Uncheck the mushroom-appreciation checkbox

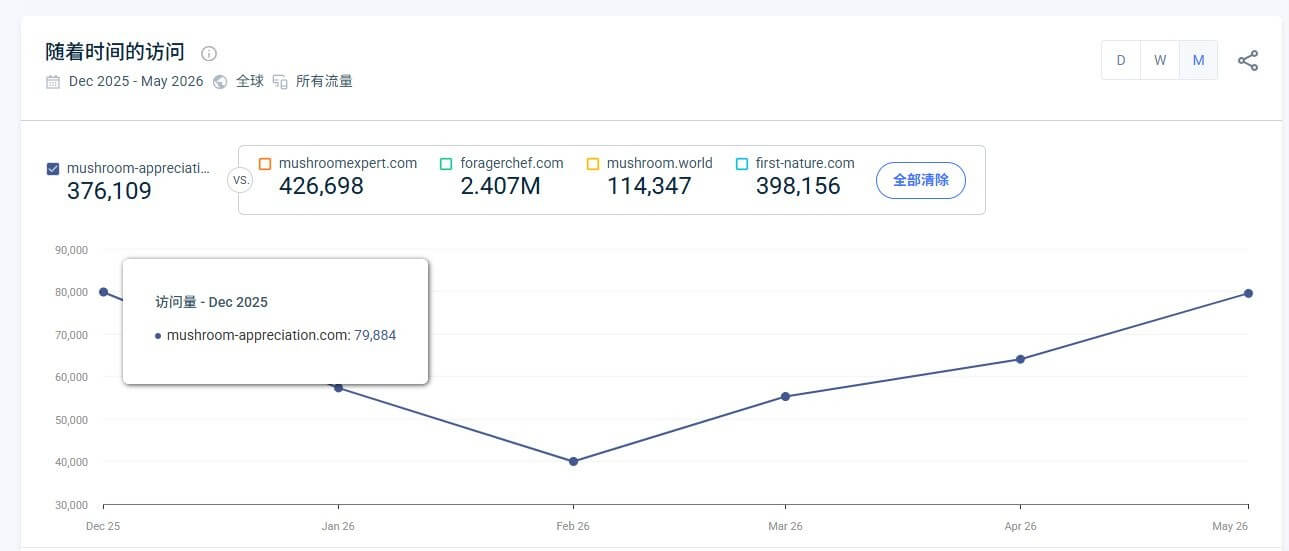pyautogui.click(x=53, y=168)
